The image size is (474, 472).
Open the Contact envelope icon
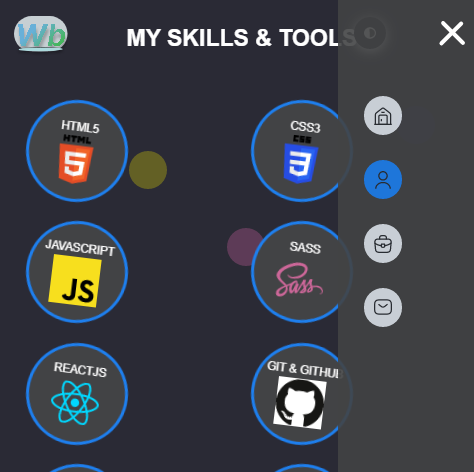[x=383, y=307]
